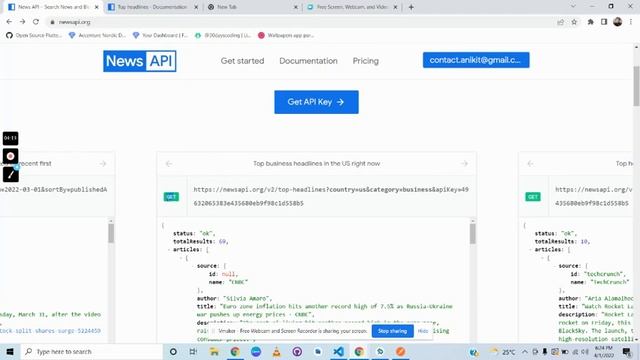Screen dimensions: 640x360
Task: Open the Chrome three-dot menu
Action: (x=631, y=22)
